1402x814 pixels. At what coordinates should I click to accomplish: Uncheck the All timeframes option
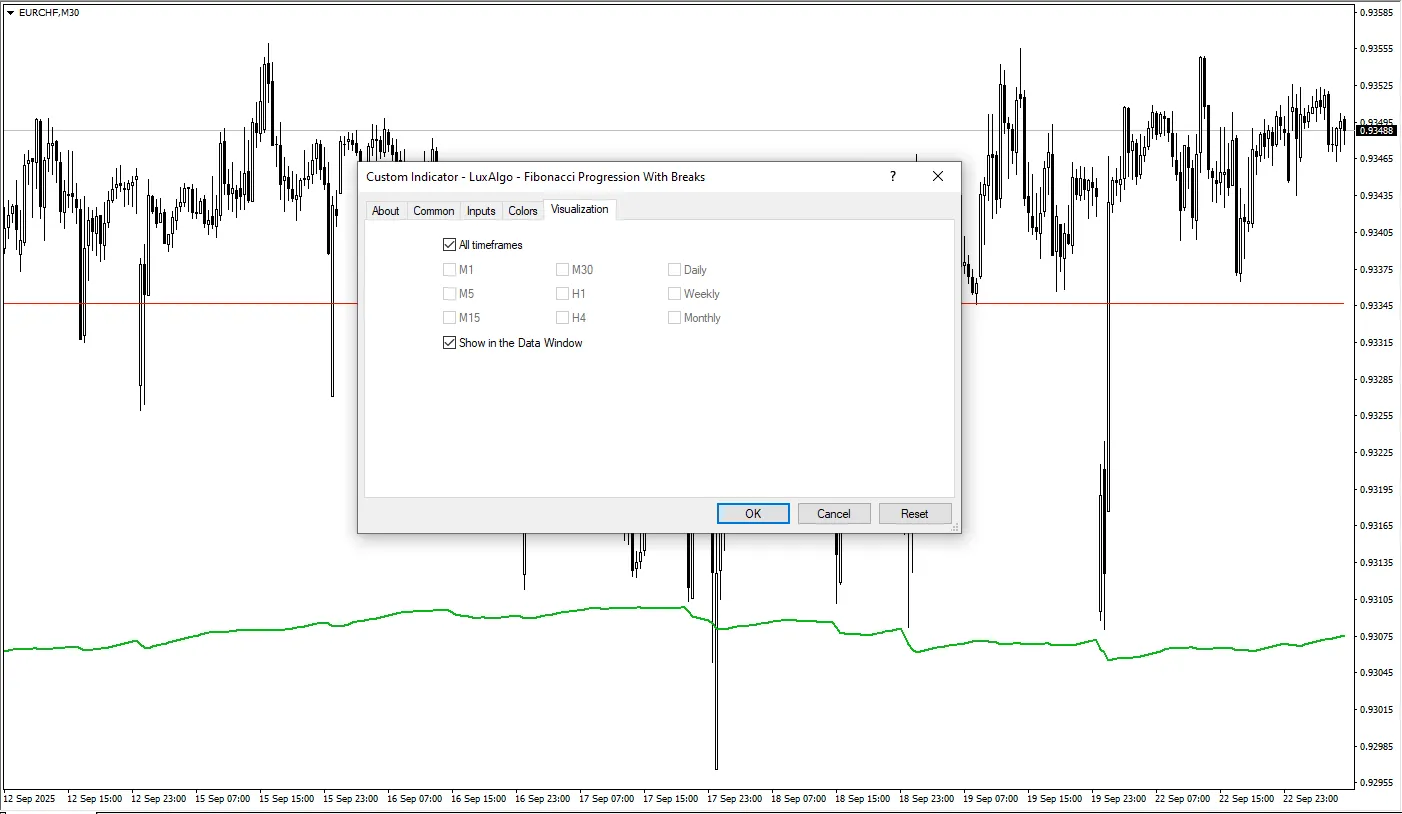point(449,244)
